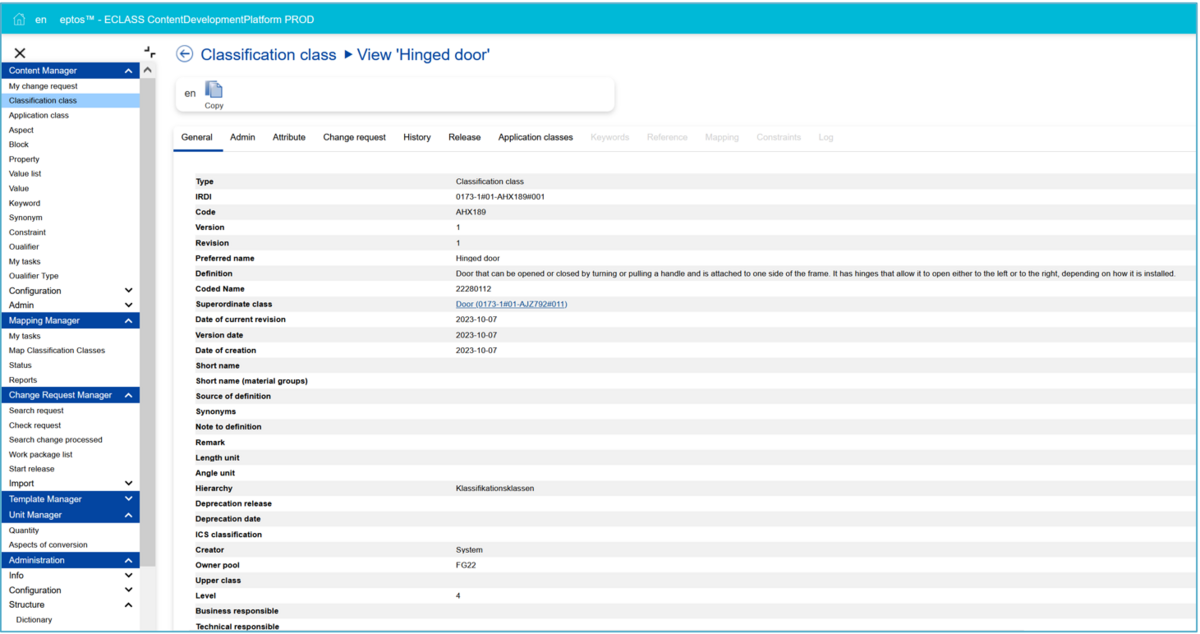Click the back arrow beside Classification class

coord(184,54)
